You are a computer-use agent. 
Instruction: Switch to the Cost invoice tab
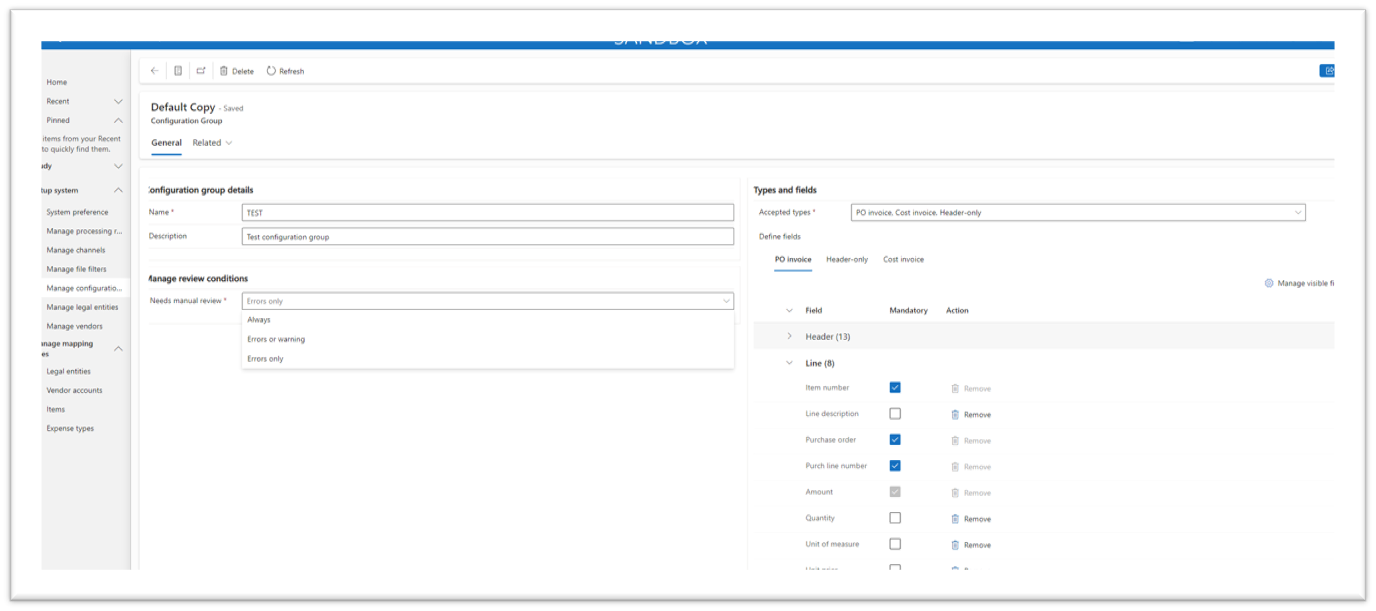tap(903, 259)
